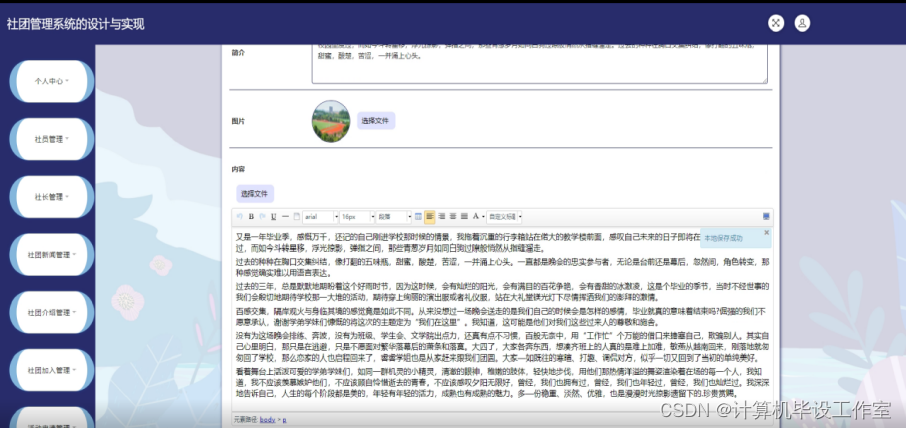Click 选择文件 button under 内容 label
The height and width of the screenshot is (429, 906).
pos(255,194)
